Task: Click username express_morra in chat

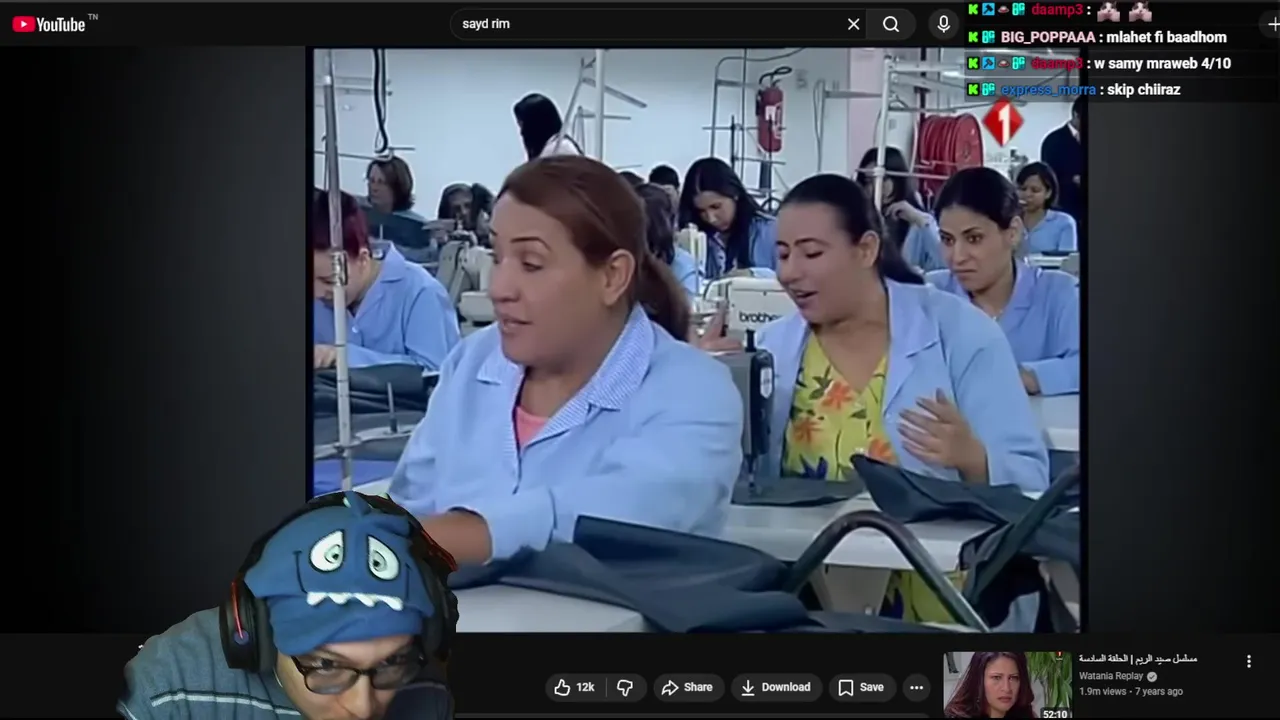Action: 1048,89
